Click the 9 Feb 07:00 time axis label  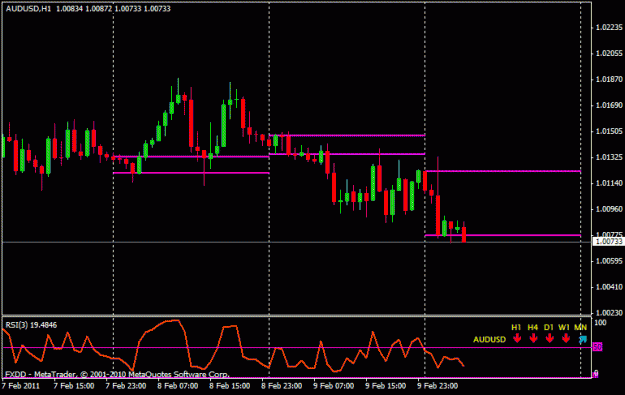coord(333,386)
